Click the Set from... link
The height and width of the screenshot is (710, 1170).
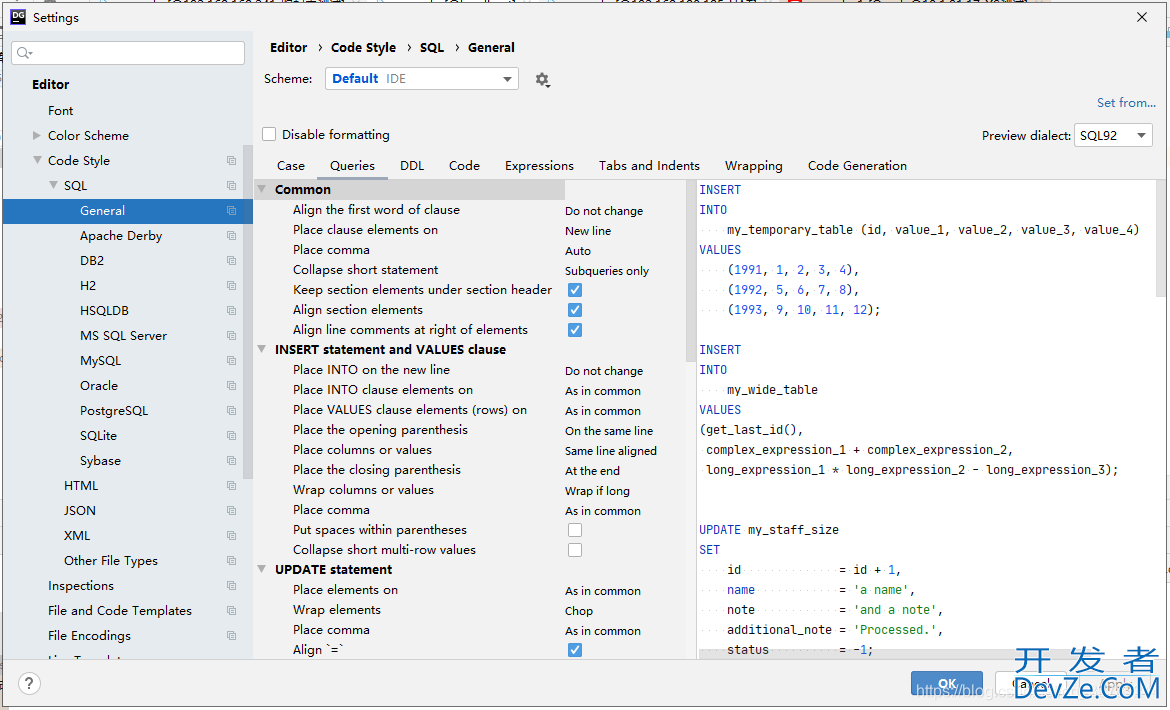(1126, 103)
